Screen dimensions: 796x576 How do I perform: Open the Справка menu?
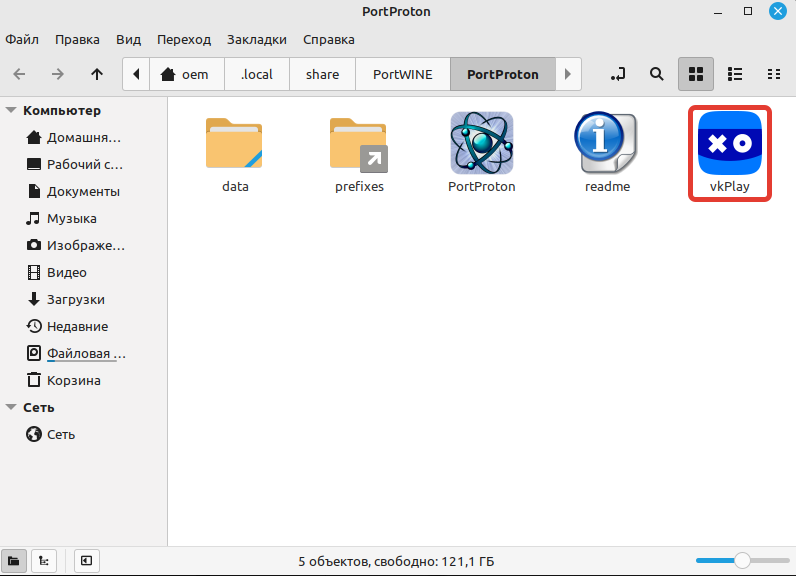[329, 40]
